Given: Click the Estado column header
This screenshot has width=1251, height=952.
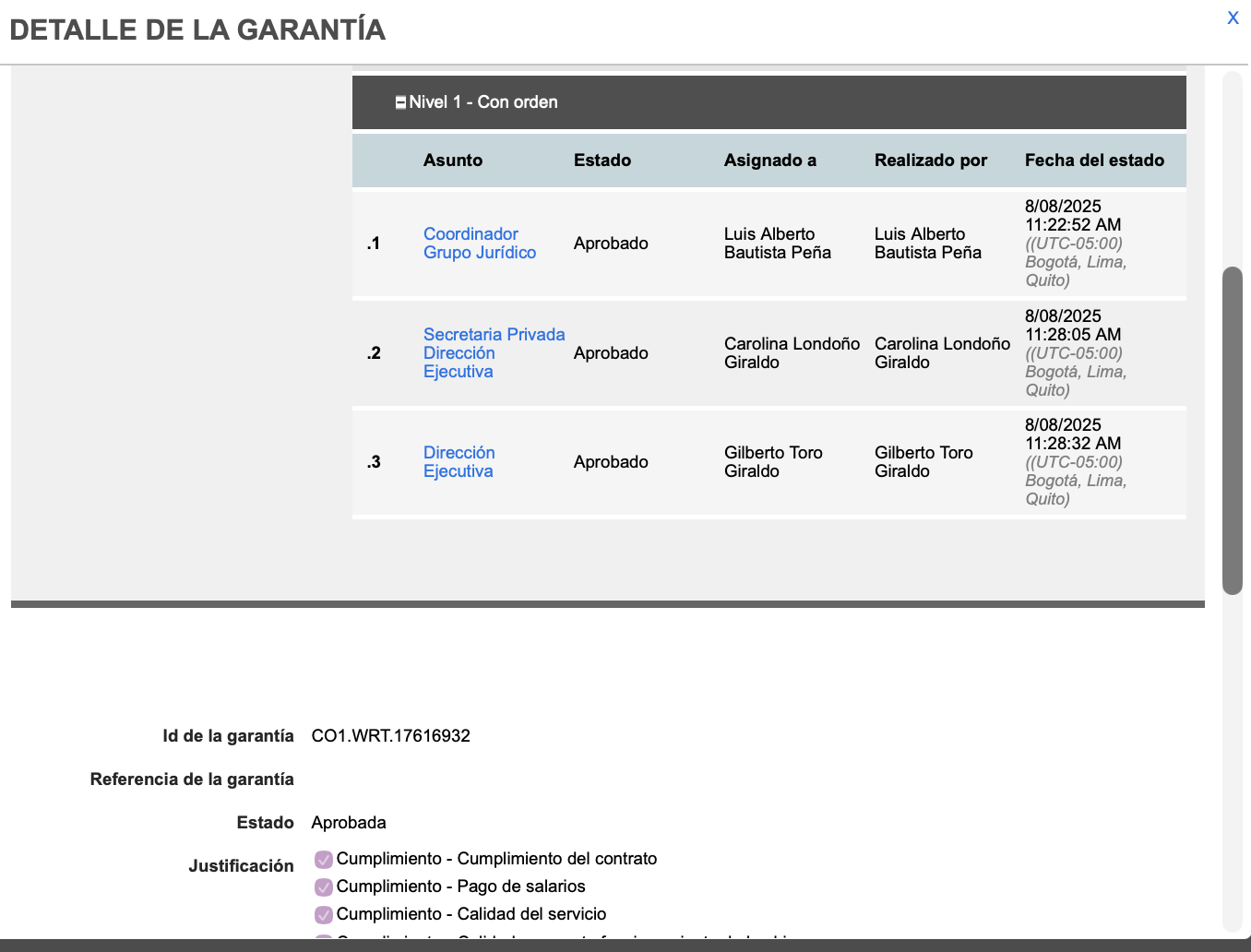Looking at the screenshot, I should pos(602,161).
